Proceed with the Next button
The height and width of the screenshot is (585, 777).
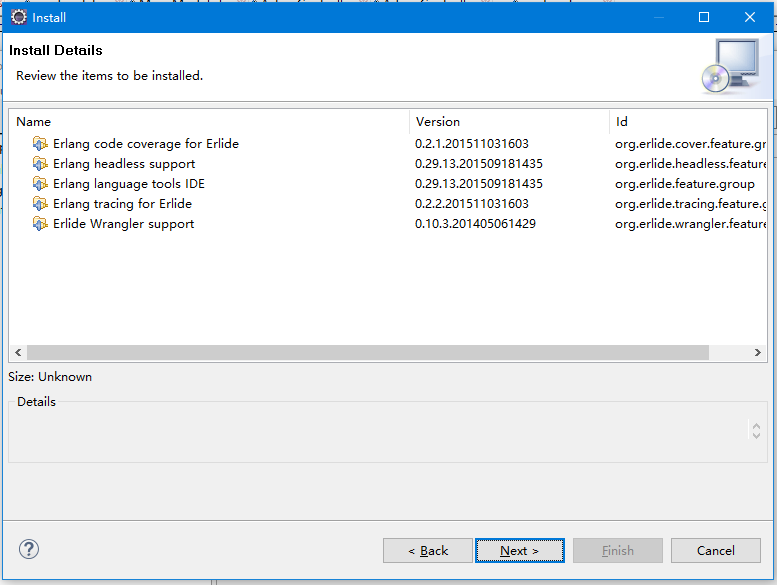520,550
